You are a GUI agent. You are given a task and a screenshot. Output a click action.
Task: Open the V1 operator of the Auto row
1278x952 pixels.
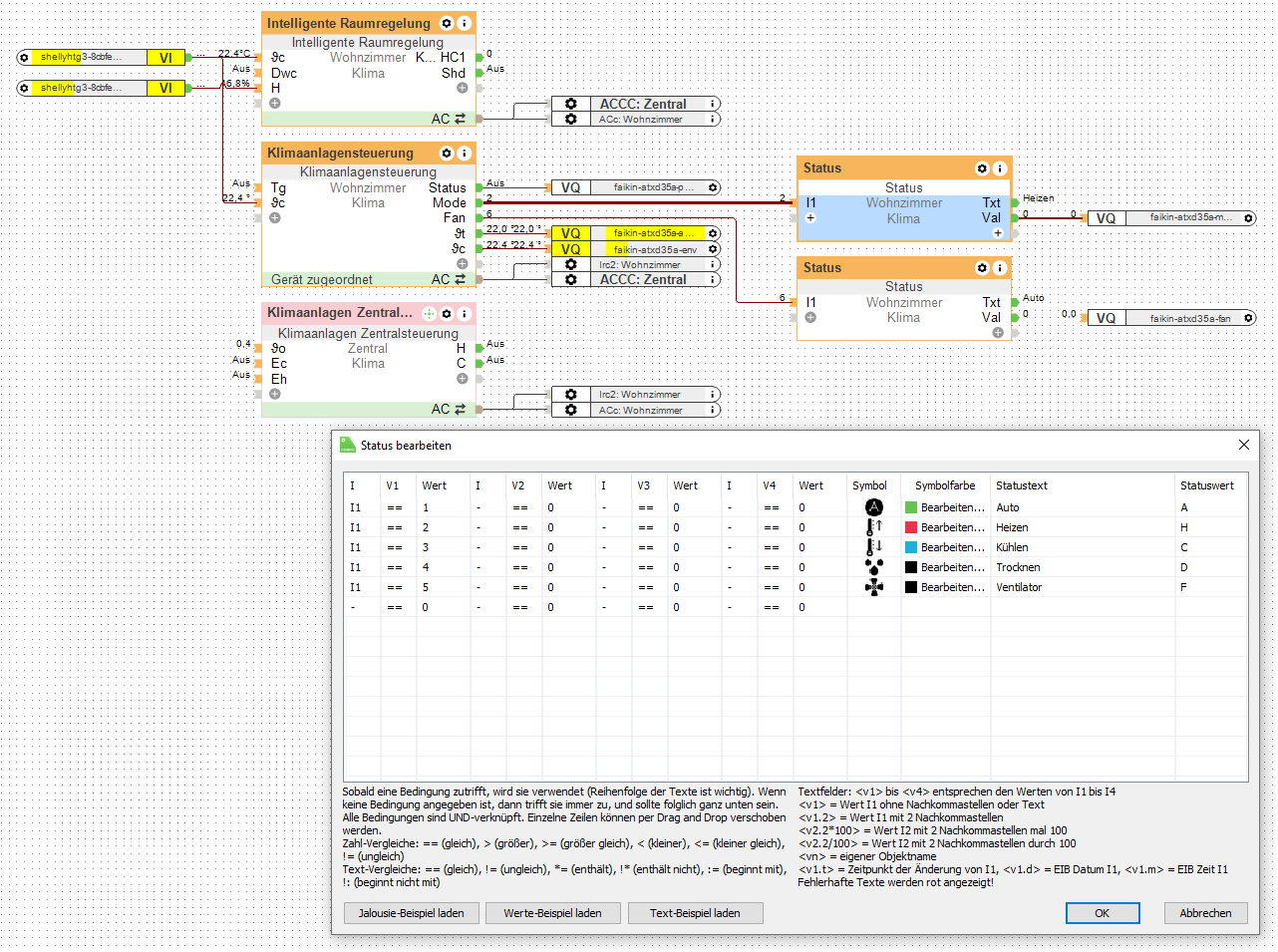[x=395, y=507]
